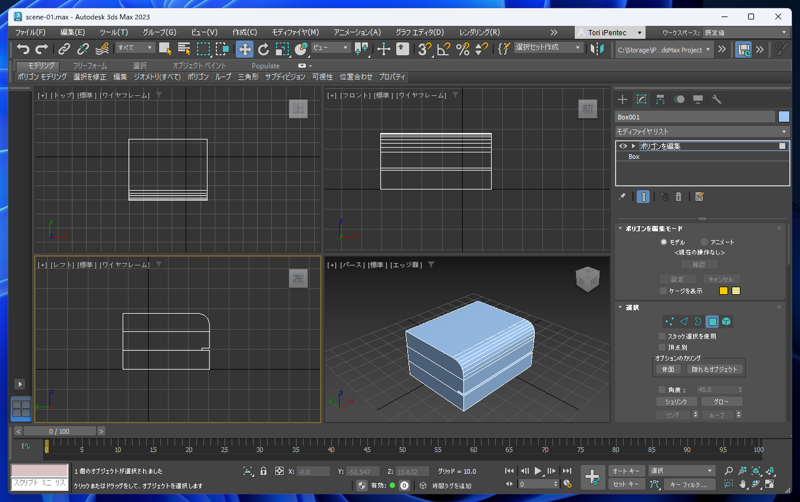Viewport: 800px width, 502px height.
Task: Enable ケージを表示 checkbox
Action: point(663,291)
